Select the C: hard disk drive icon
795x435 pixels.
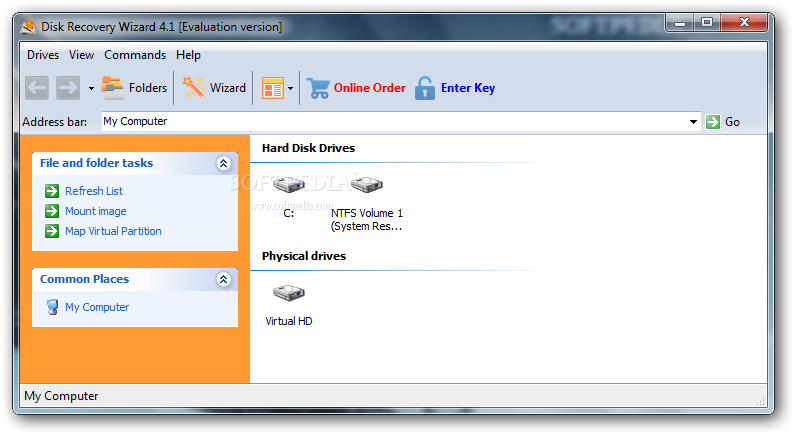pos(288,186)
